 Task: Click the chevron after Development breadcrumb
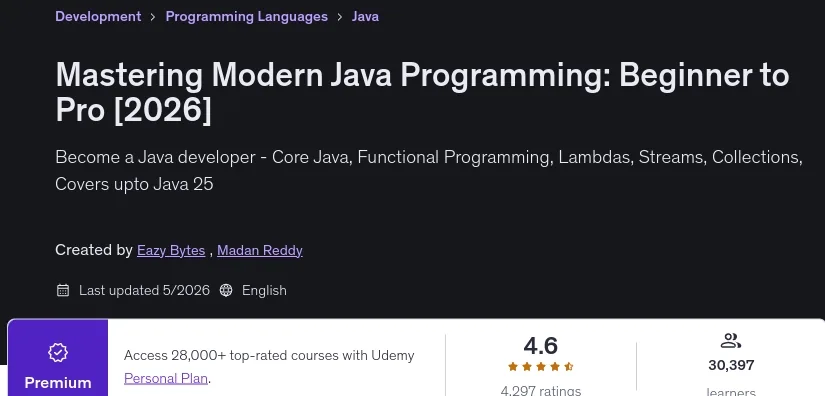pos(153,17)
